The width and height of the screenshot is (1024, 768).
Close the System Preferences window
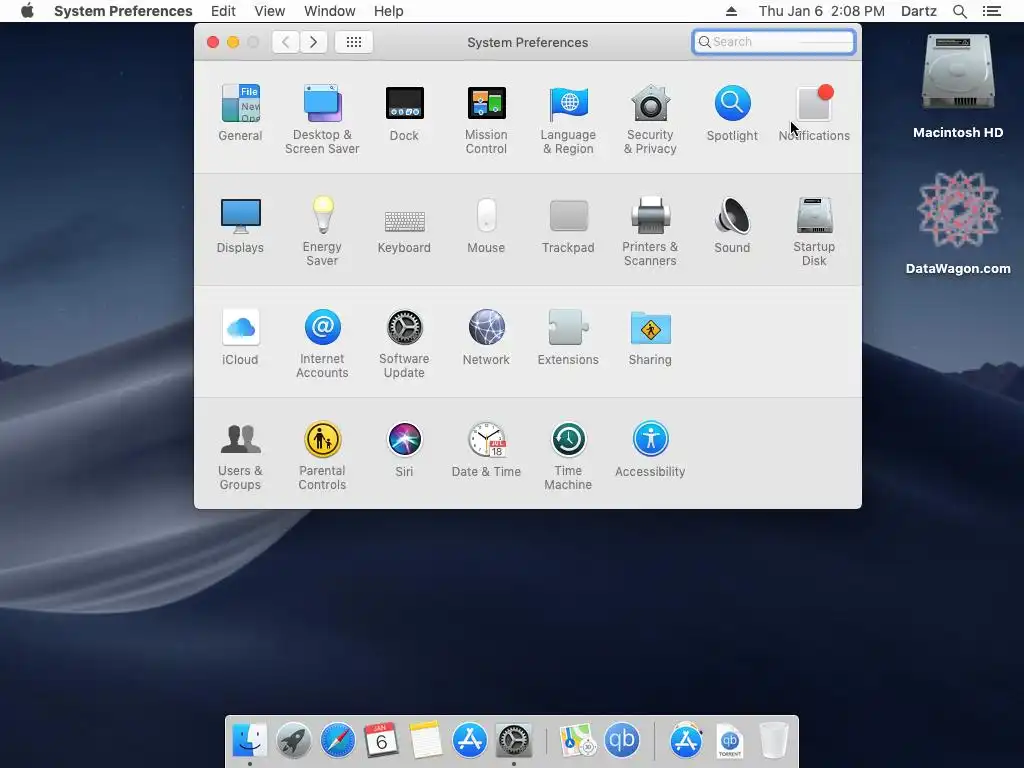(x=213, y=42)
